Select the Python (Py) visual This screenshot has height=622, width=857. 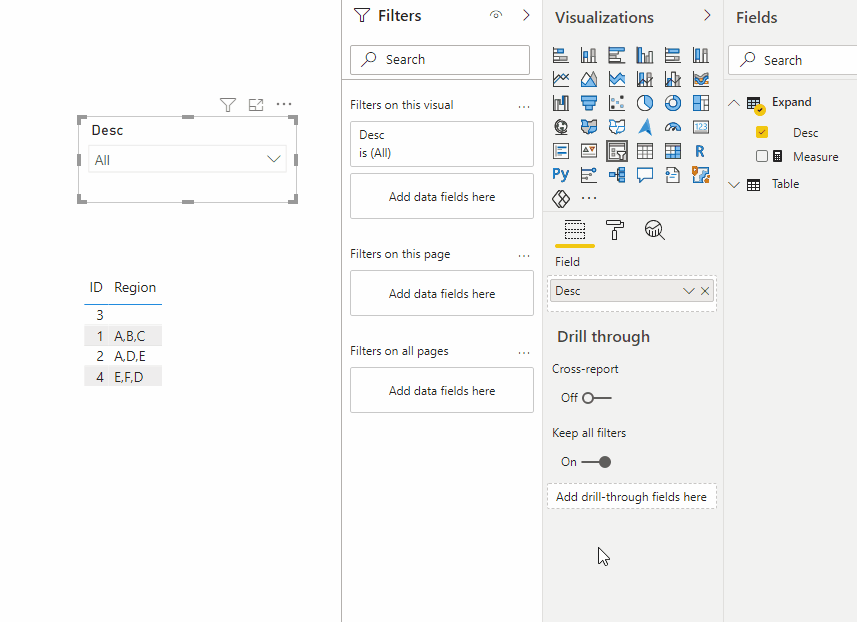pos(561,174)
